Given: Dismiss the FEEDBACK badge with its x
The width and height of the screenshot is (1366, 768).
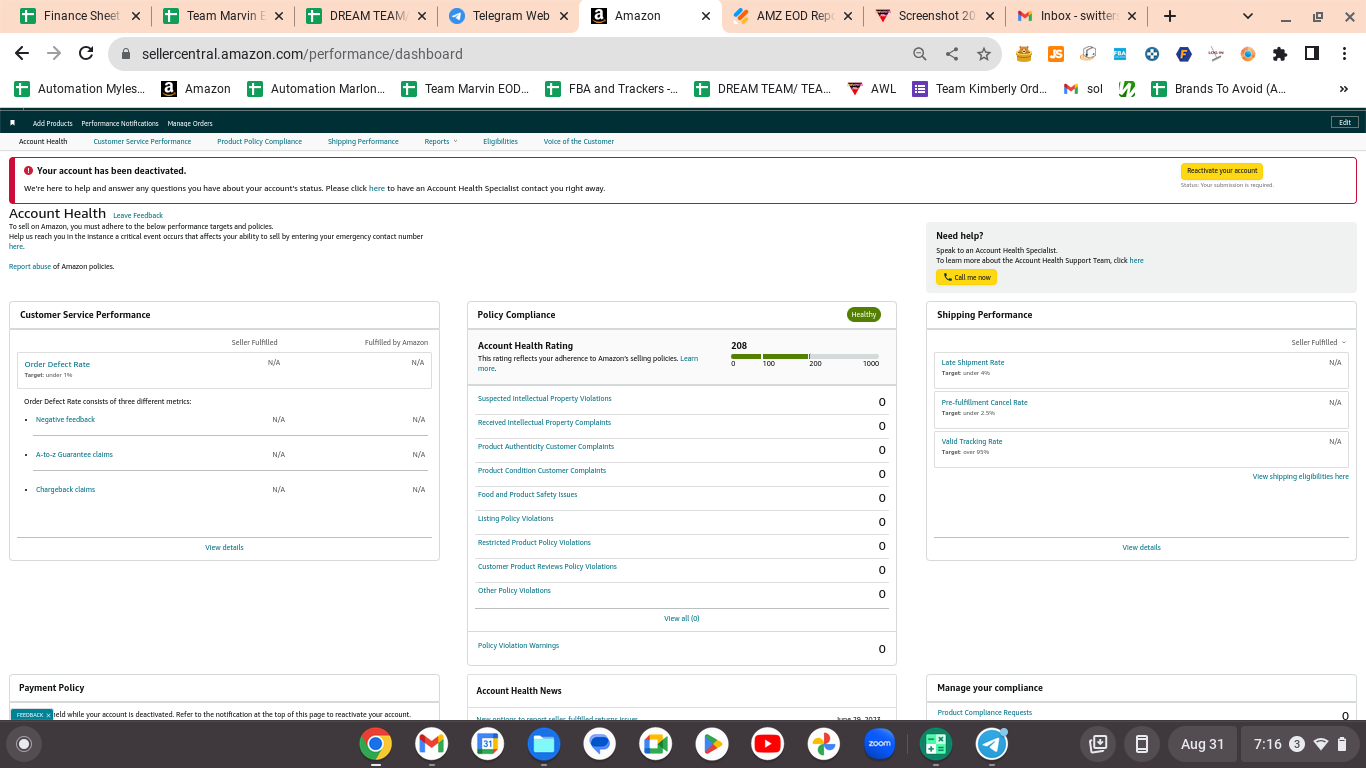Looking at the screenshot, I should click(48, 715).
